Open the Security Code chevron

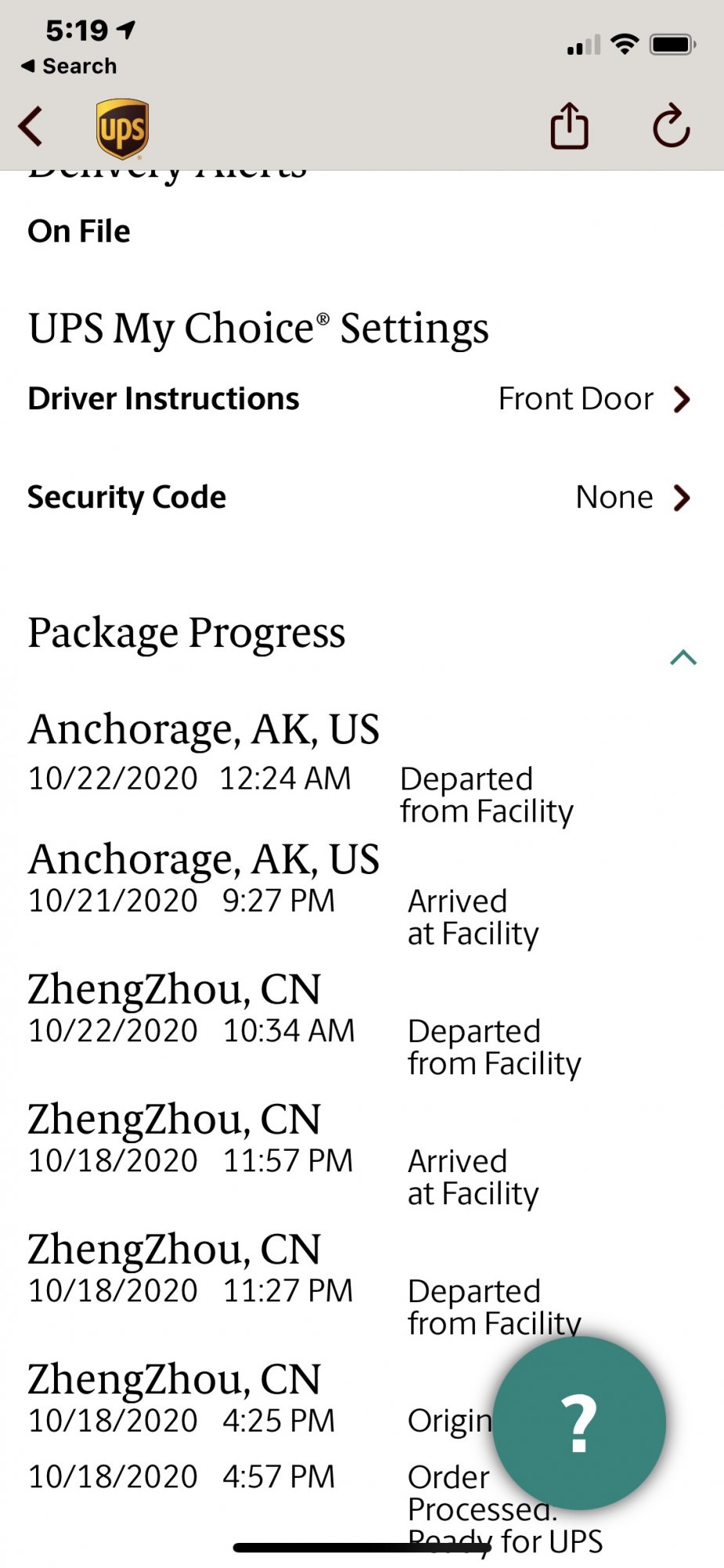pos(682,497)
